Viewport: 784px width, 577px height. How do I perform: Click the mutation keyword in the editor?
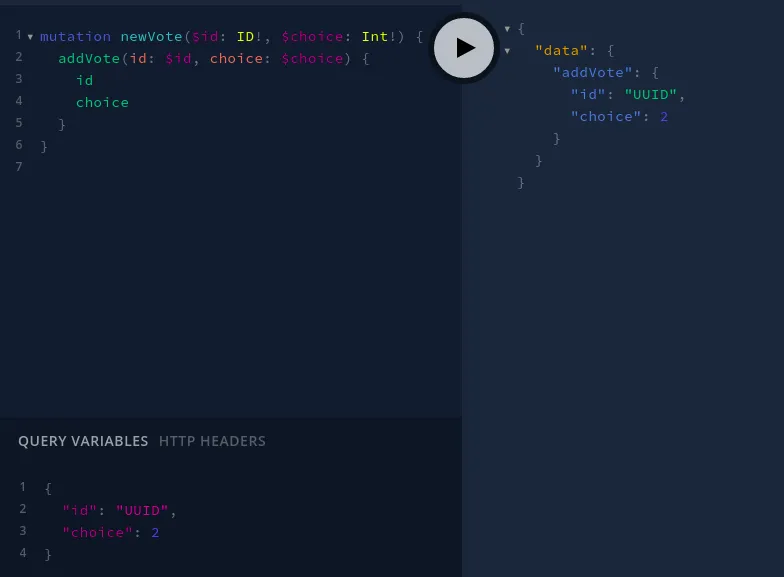(x=75, y=37)
